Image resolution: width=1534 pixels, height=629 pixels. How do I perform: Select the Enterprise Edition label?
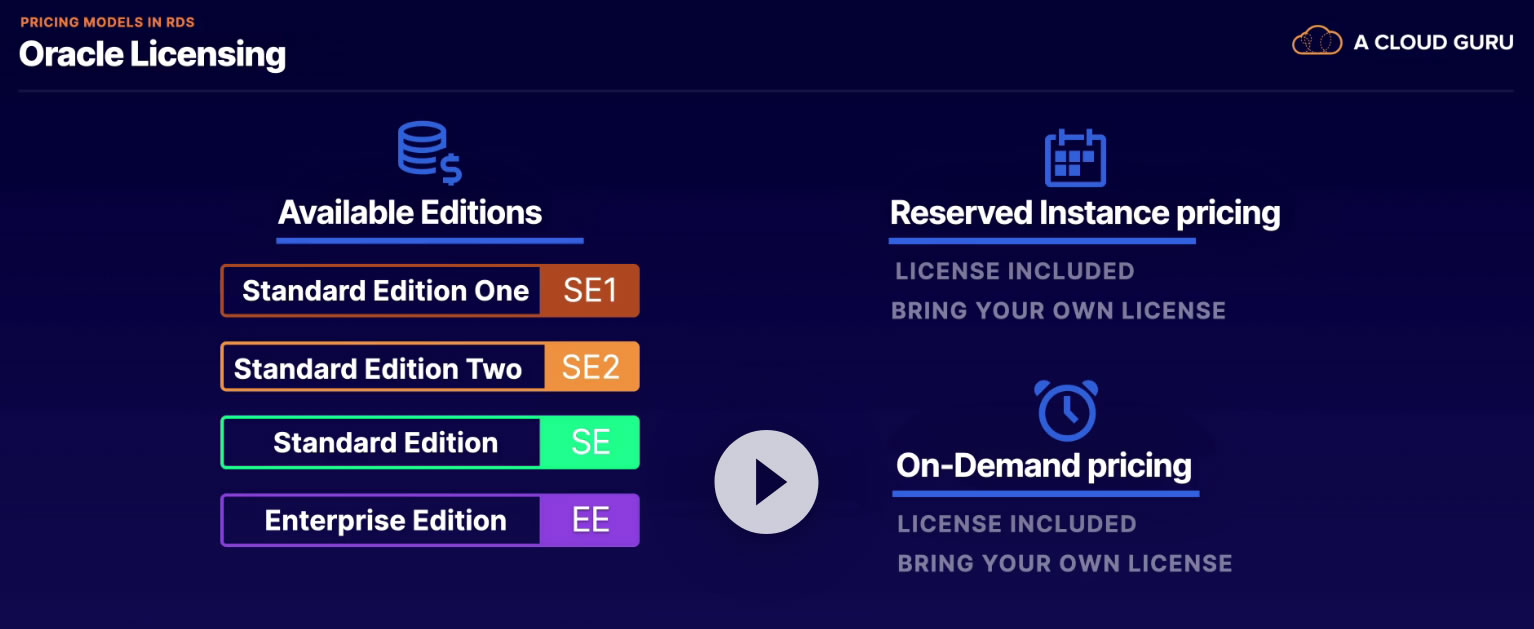tap(385, 520)
